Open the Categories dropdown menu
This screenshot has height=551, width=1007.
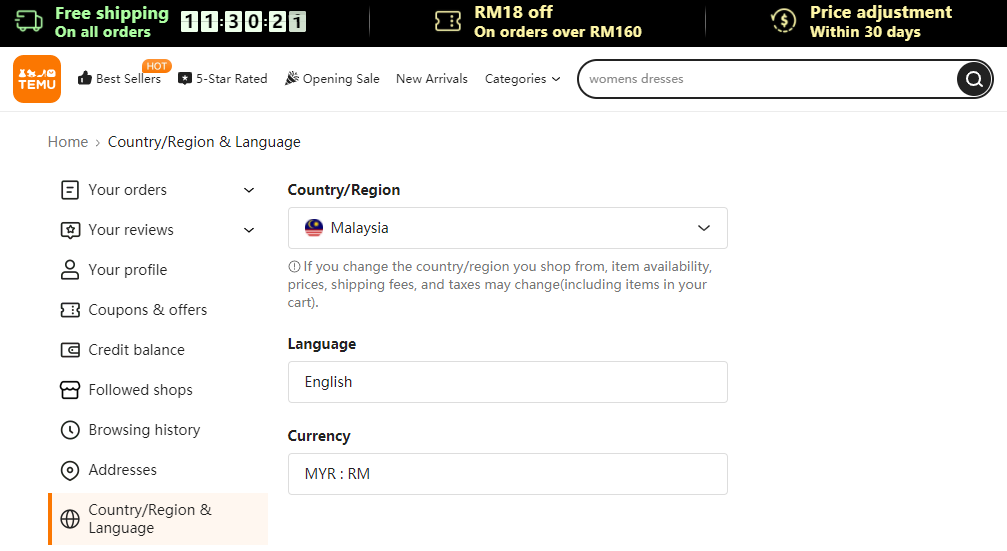(x=522, y=79)
